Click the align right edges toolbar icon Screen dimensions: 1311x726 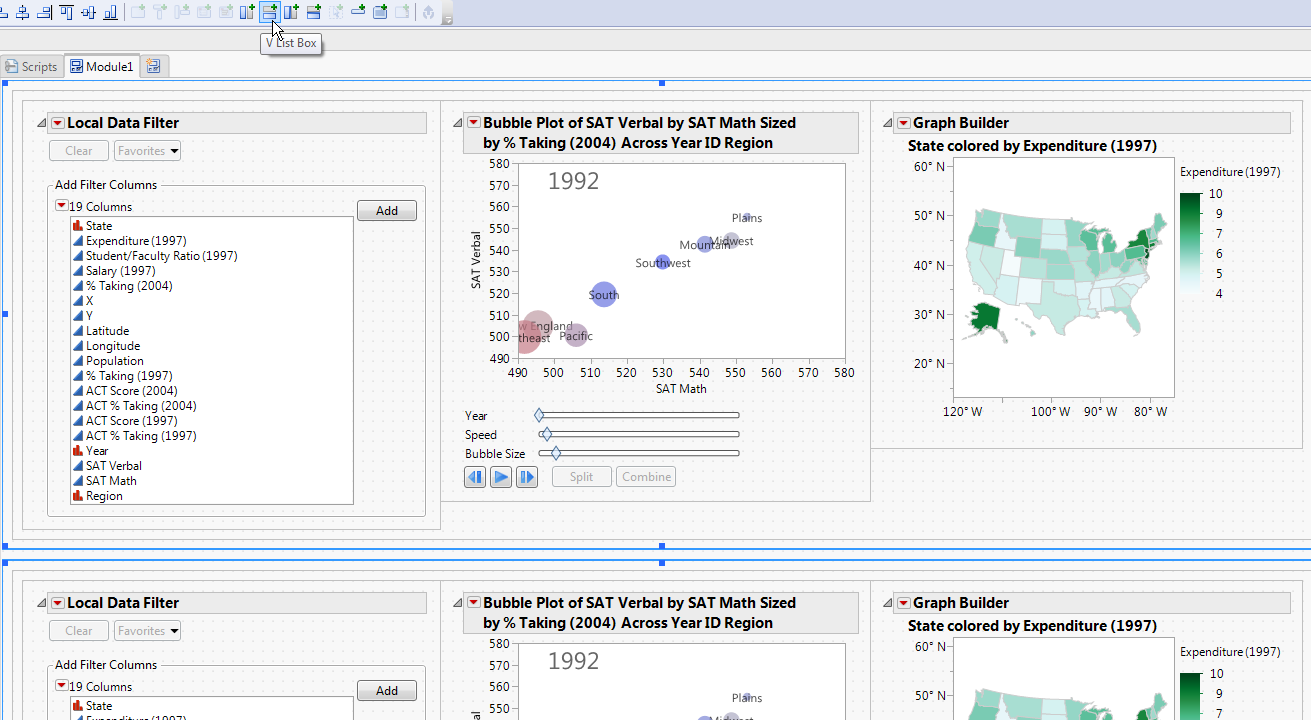click(x=43, y=12)
